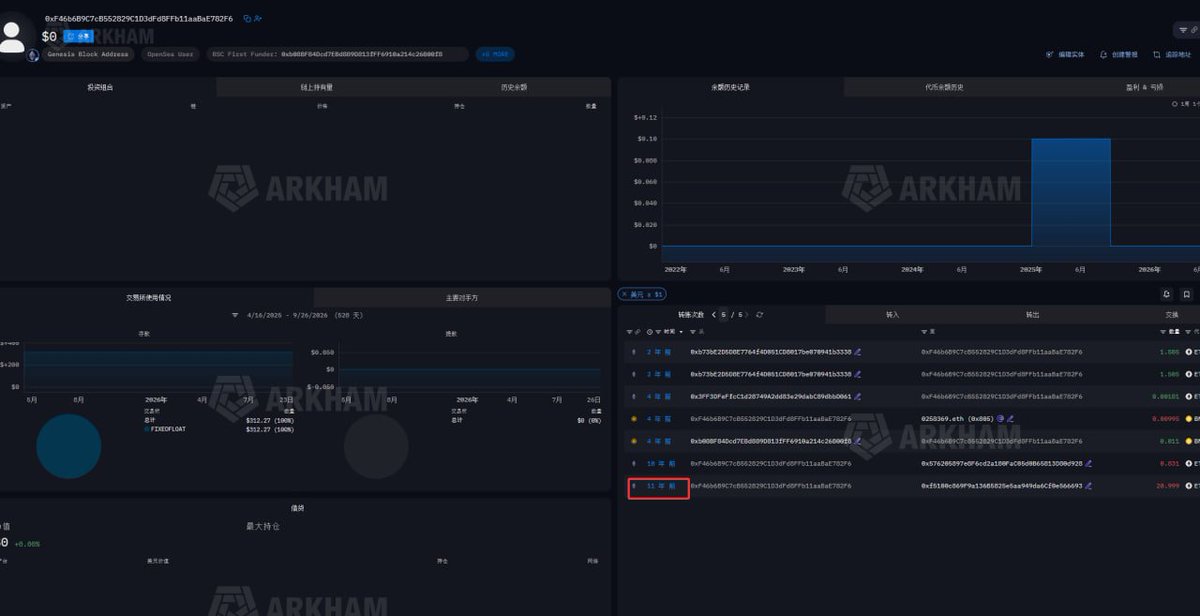The width and height of the screenshot is (1200, 616).
Task: Click the FIXEDFLOAT entry in the deposits legend
Action: point(166,428)
